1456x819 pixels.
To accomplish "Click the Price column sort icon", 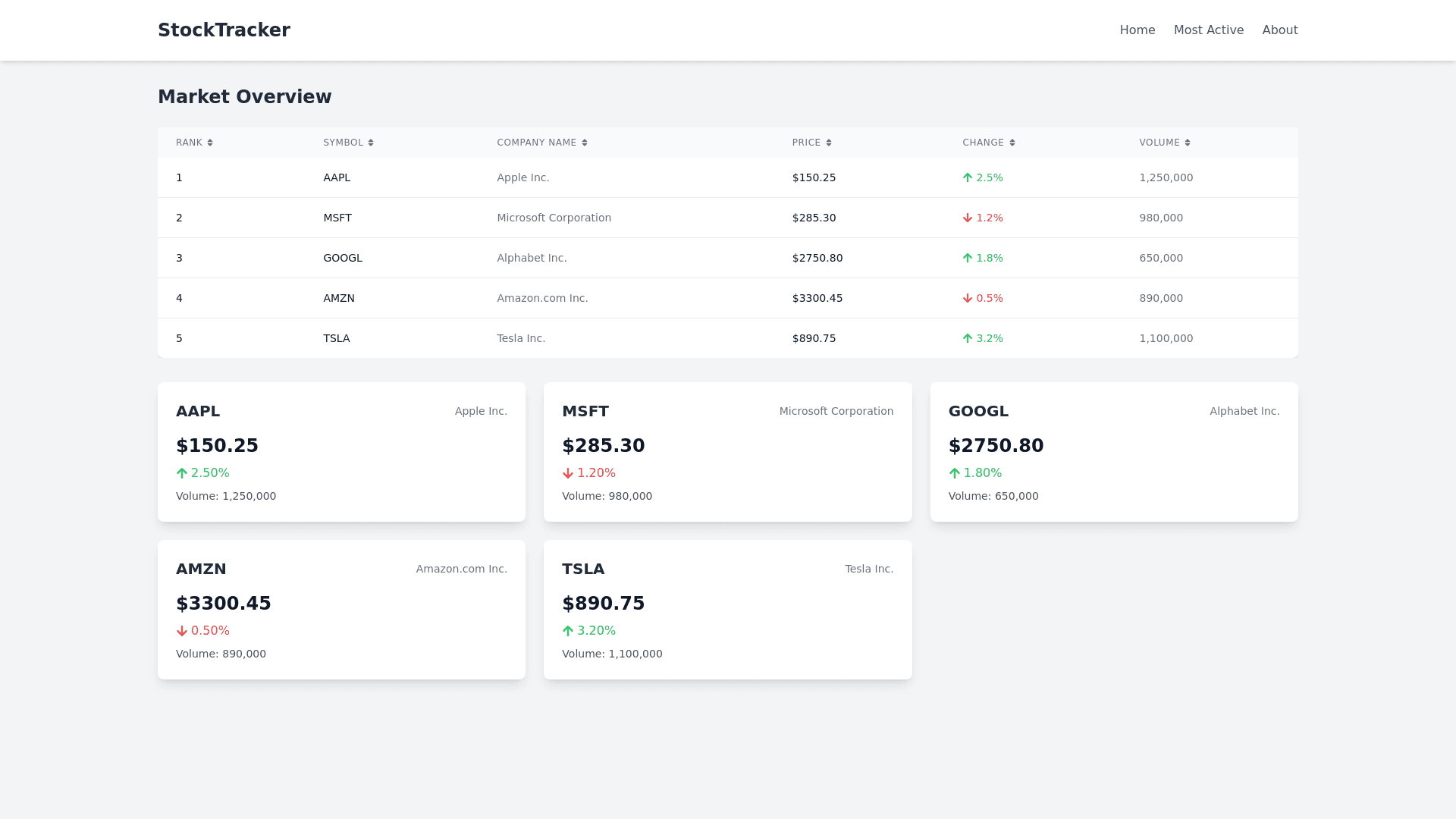I will (829, 143).
